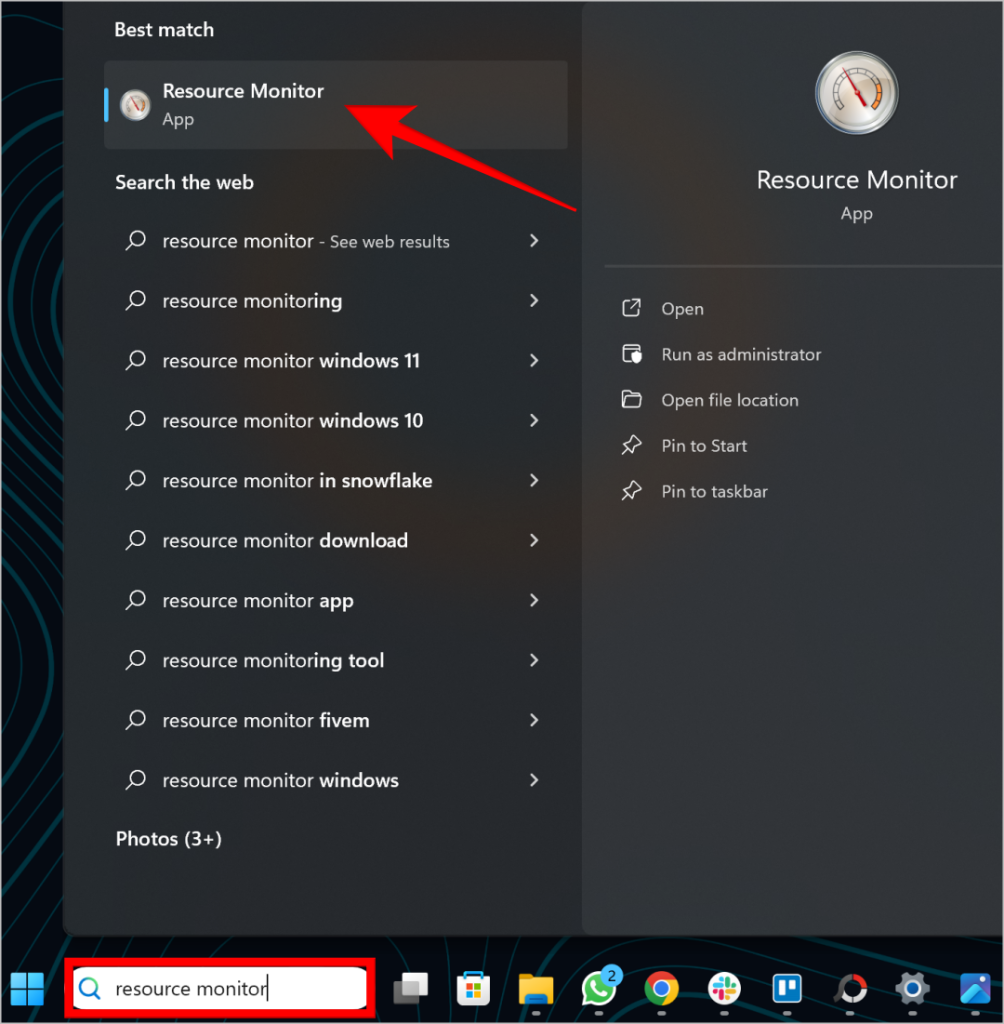1004x1024 pixels.
Task: Open Task View on the taskbar
Action: click(411, 988)
